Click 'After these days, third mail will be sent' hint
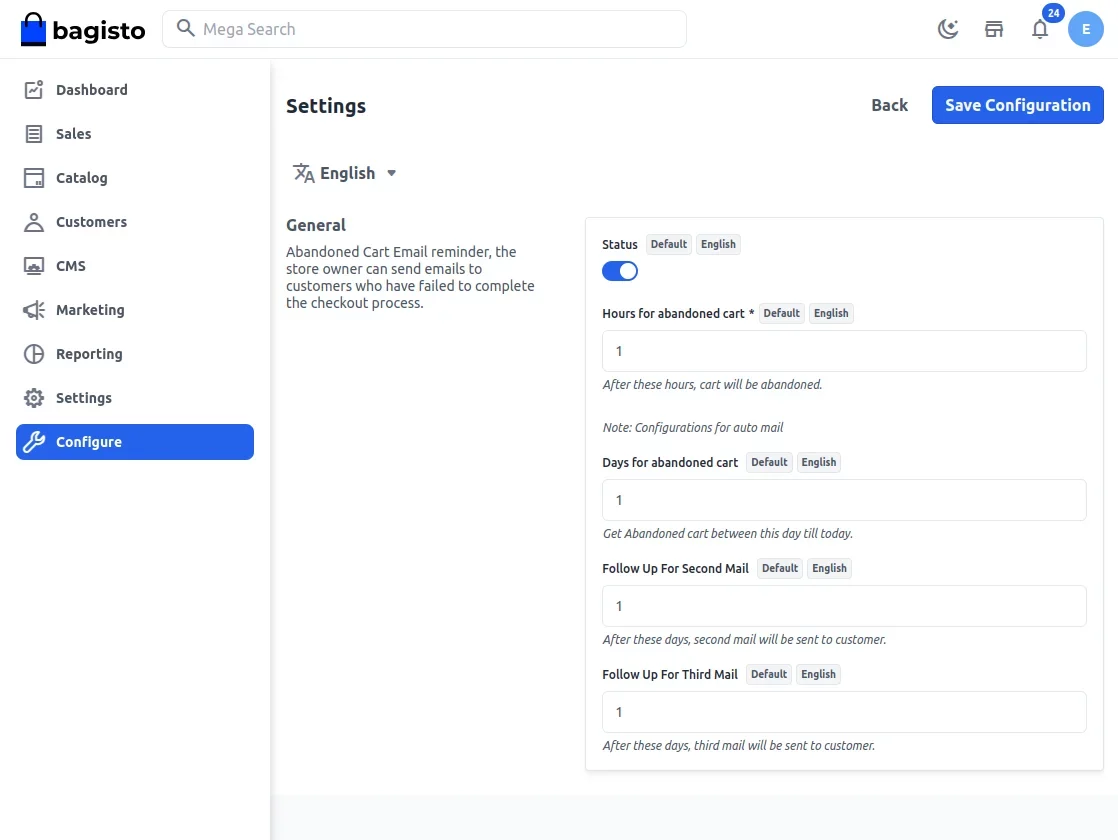 738,746
